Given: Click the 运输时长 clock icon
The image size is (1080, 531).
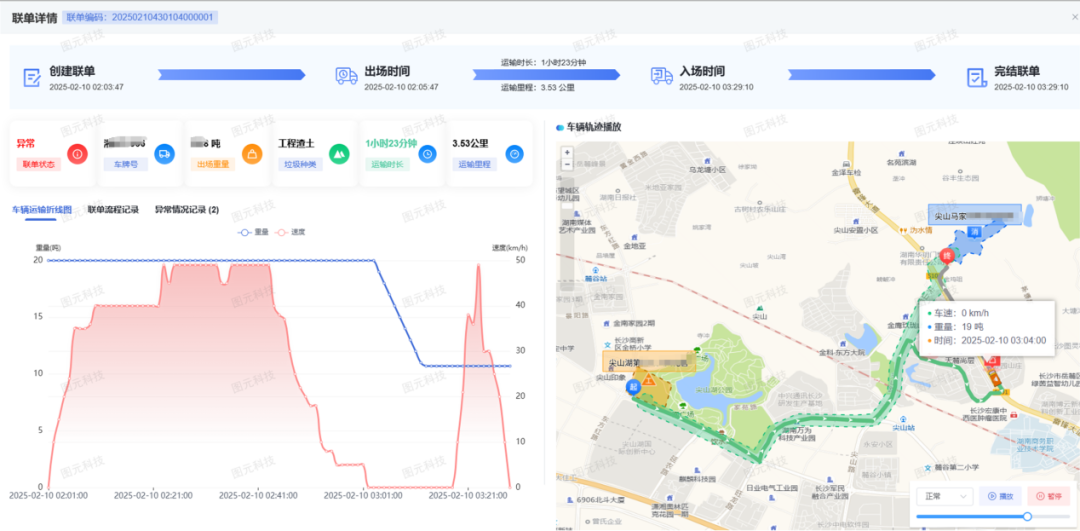Looking at the screenshot, I should pyautogui.click(x=427, y=154).
